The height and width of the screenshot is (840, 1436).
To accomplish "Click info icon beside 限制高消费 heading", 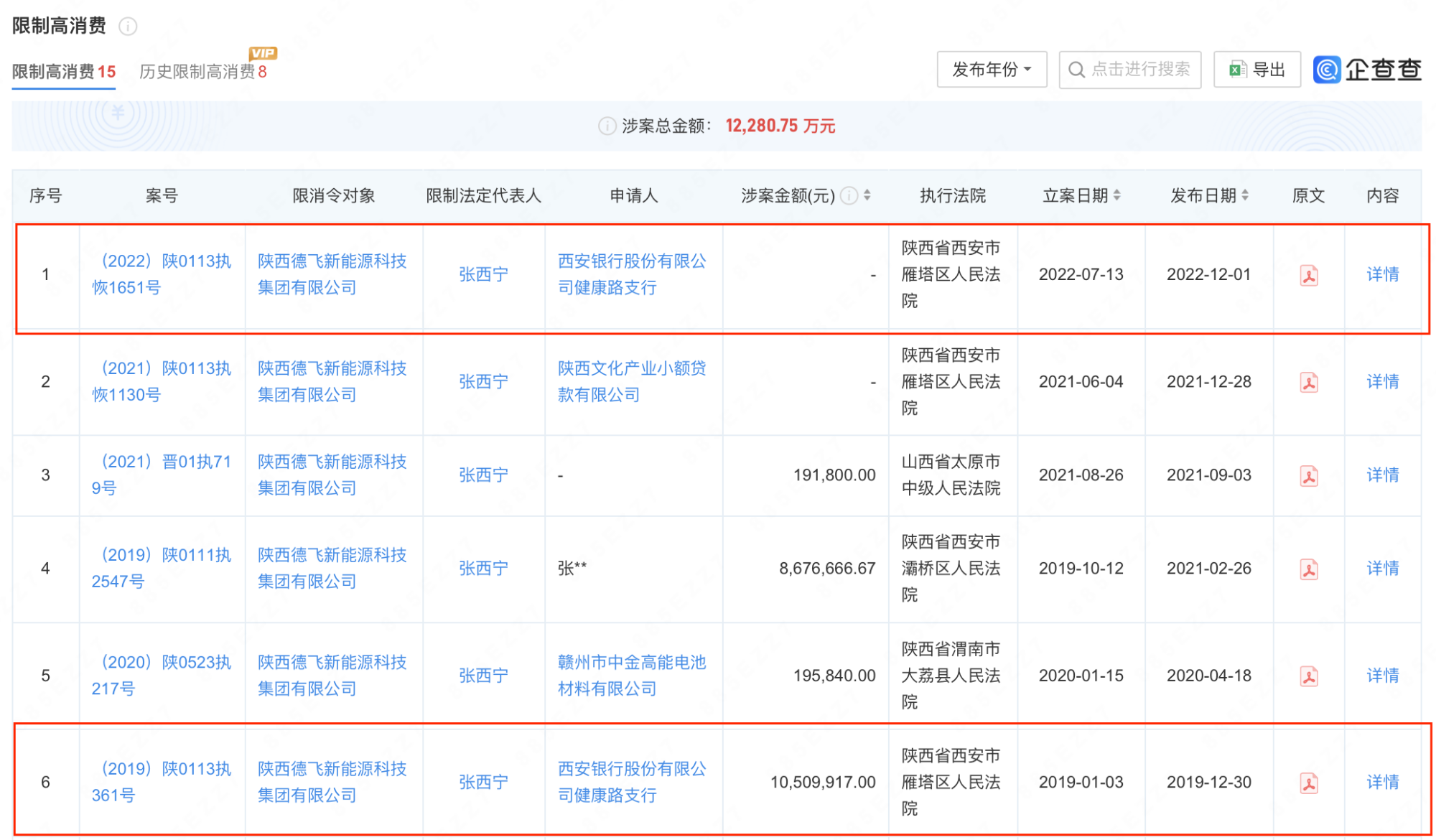I will pyautogui.click(x=128, y=27).
